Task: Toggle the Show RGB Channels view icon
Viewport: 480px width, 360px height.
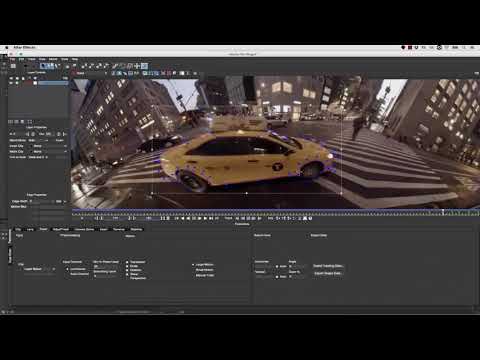Action: pos(113,73)
